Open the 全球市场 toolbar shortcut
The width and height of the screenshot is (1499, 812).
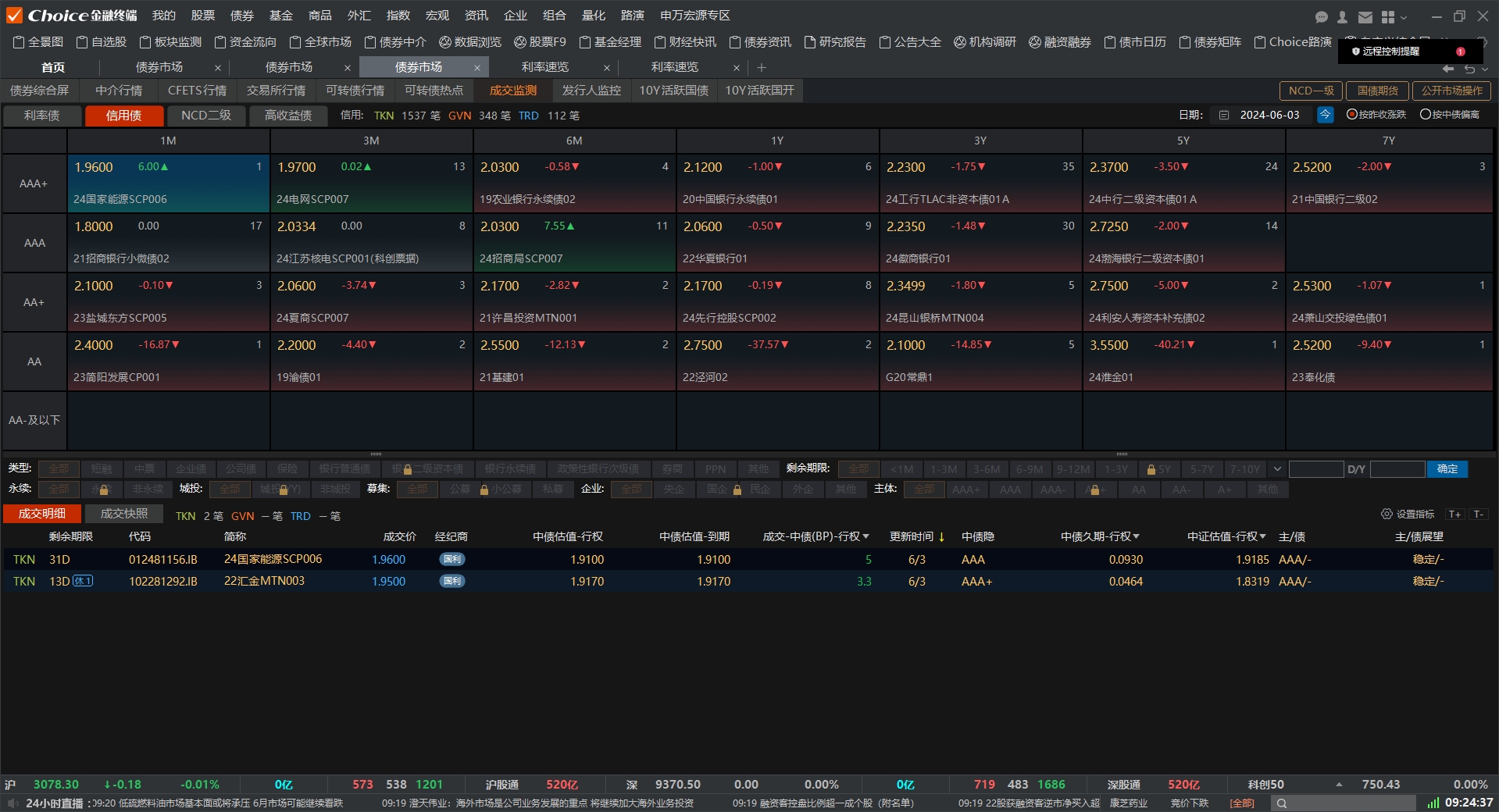coord(320,42)
